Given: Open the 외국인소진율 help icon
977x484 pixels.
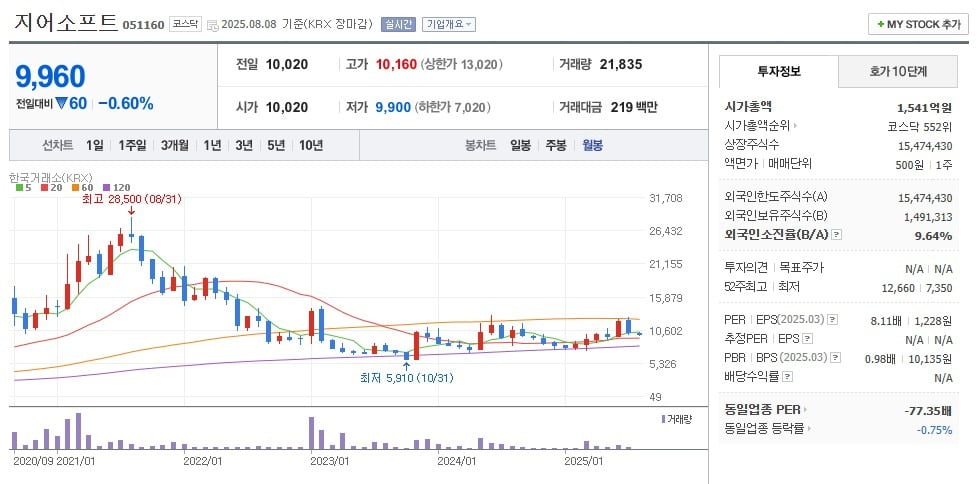Looking at the screenshot, I should click(837, 235).
